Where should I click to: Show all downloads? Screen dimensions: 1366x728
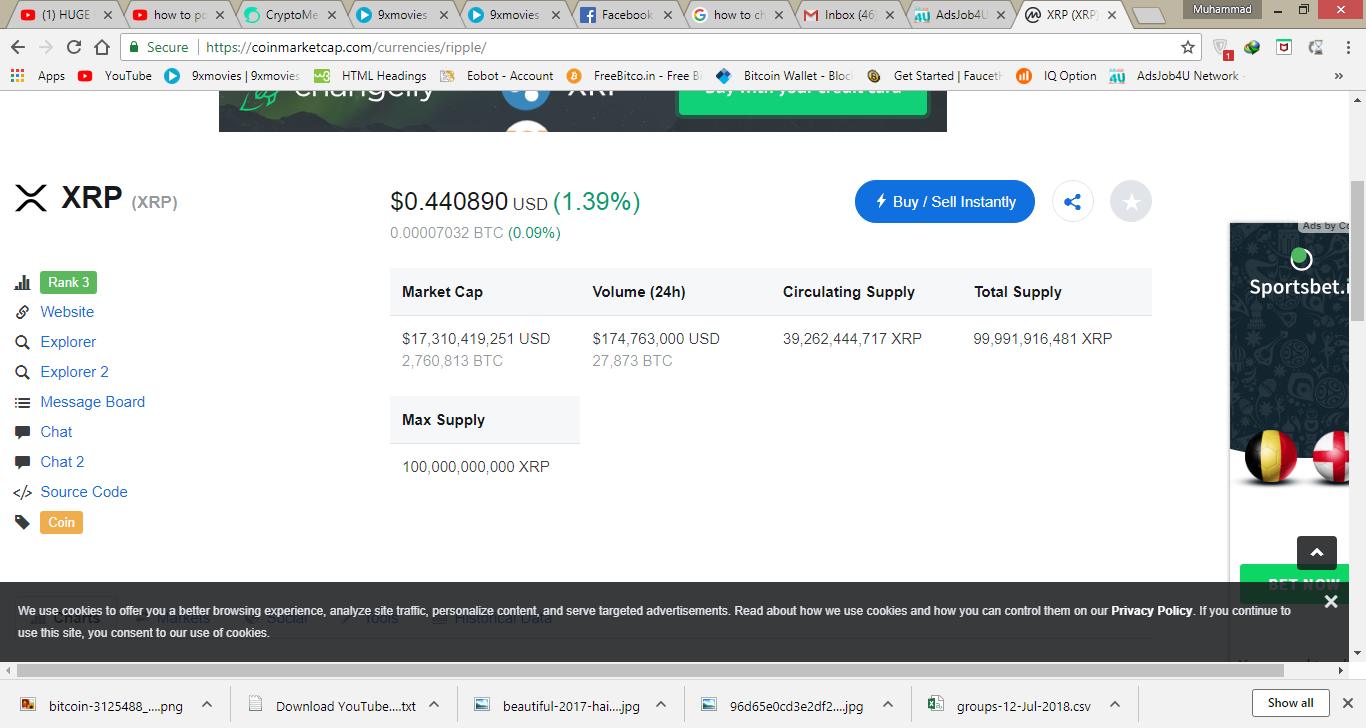(x=1290, y=703)
